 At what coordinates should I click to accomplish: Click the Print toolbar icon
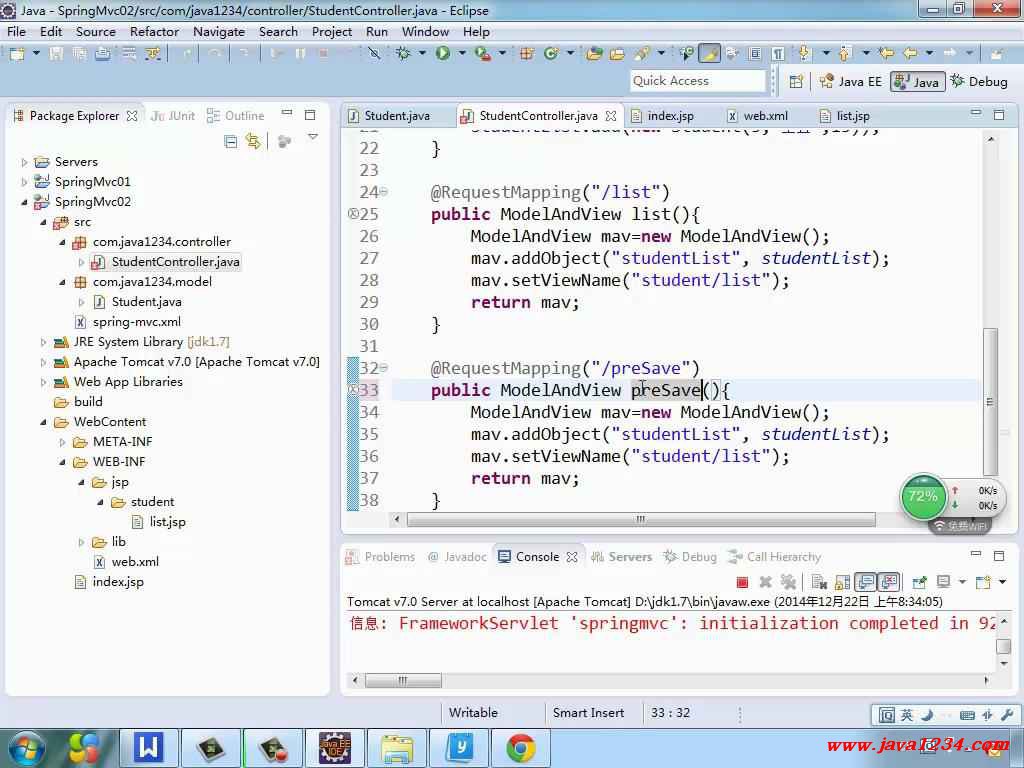(103, 54)
